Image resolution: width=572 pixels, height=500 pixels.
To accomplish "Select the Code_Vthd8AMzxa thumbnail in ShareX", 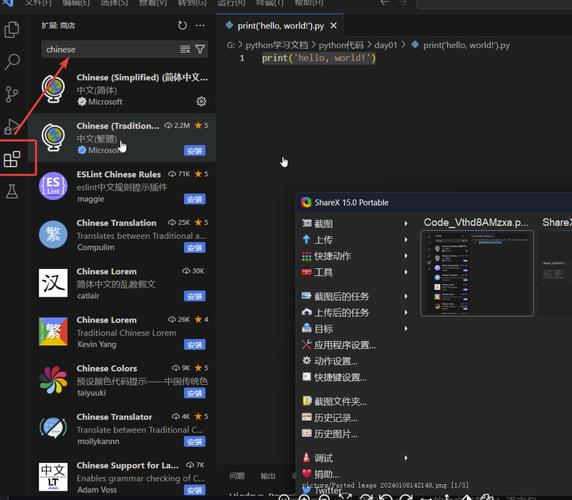I will tap(477, 273).
